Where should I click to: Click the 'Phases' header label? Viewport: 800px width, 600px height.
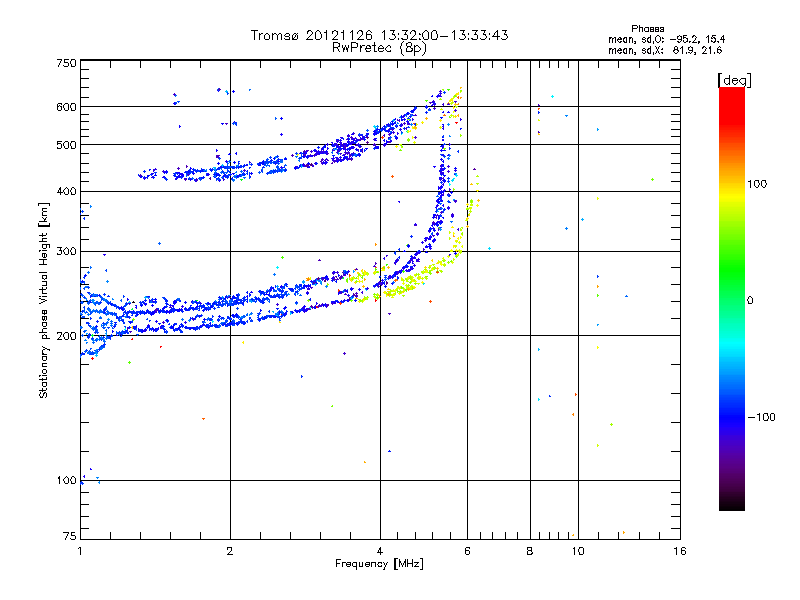click(647, 29)
